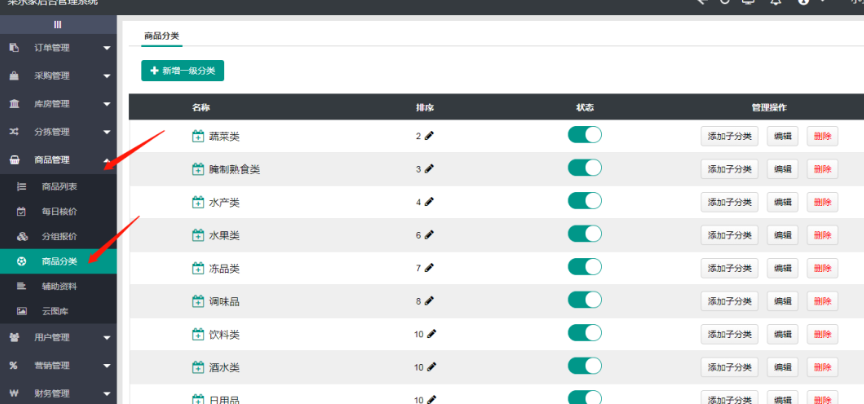
Task: Disable the 冻品类 status switch
Action: (x=585, y=267)
